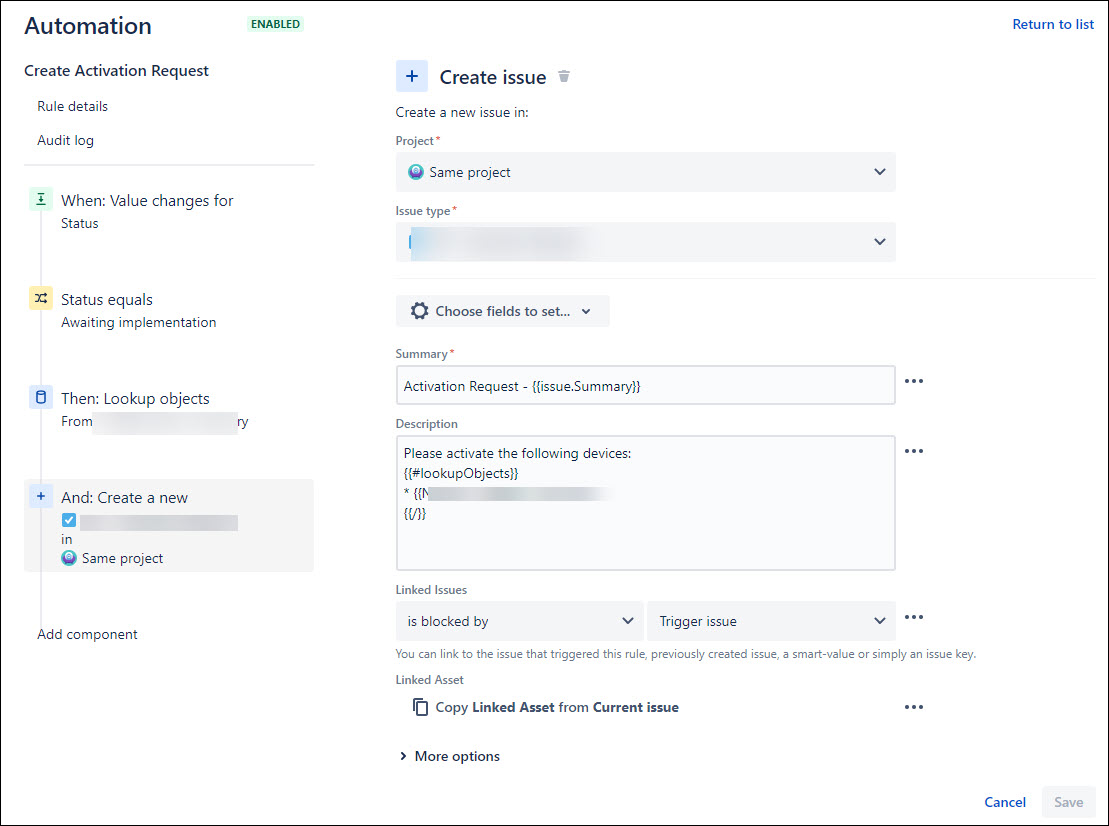Switch to the Audit log section
The image size is (1109, 826).
(65, 140)
